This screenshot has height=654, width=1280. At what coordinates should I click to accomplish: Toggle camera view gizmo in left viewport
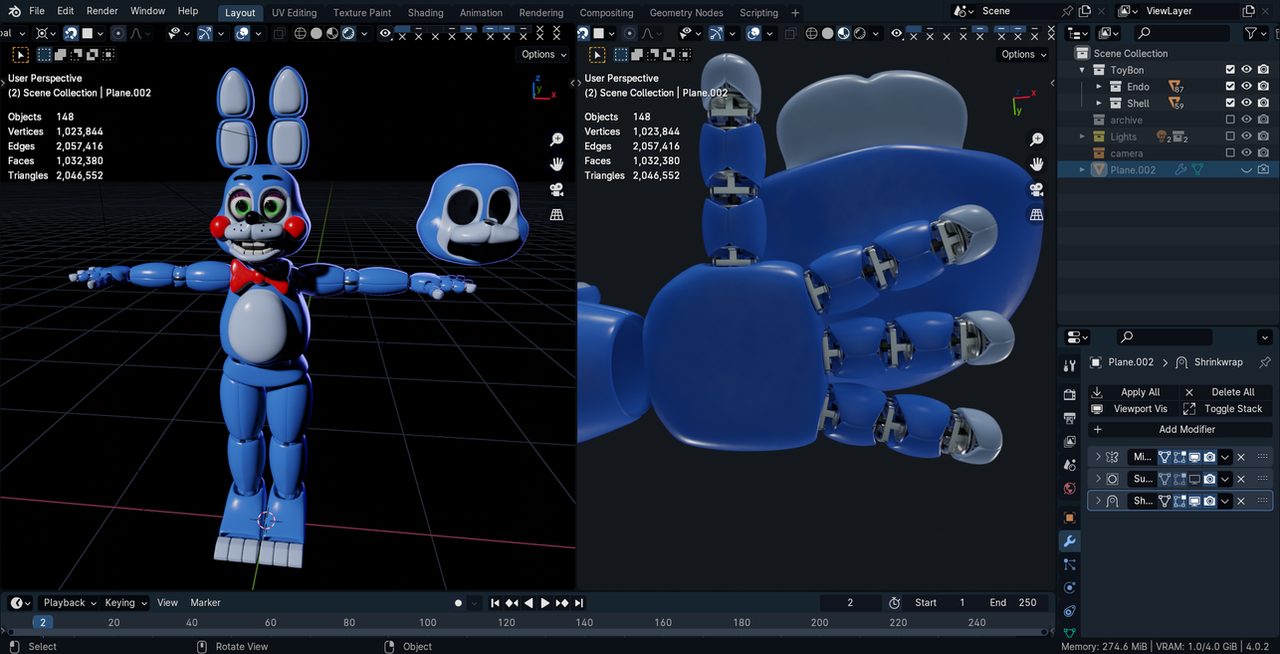[557, 189]
